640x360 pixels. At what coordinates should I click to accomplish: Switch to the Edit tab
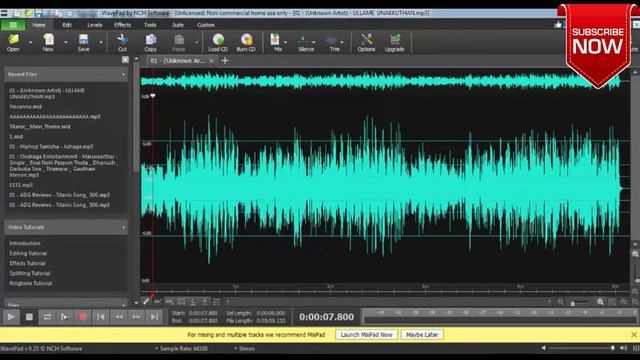pyautogui.click(x=67, y=25)
